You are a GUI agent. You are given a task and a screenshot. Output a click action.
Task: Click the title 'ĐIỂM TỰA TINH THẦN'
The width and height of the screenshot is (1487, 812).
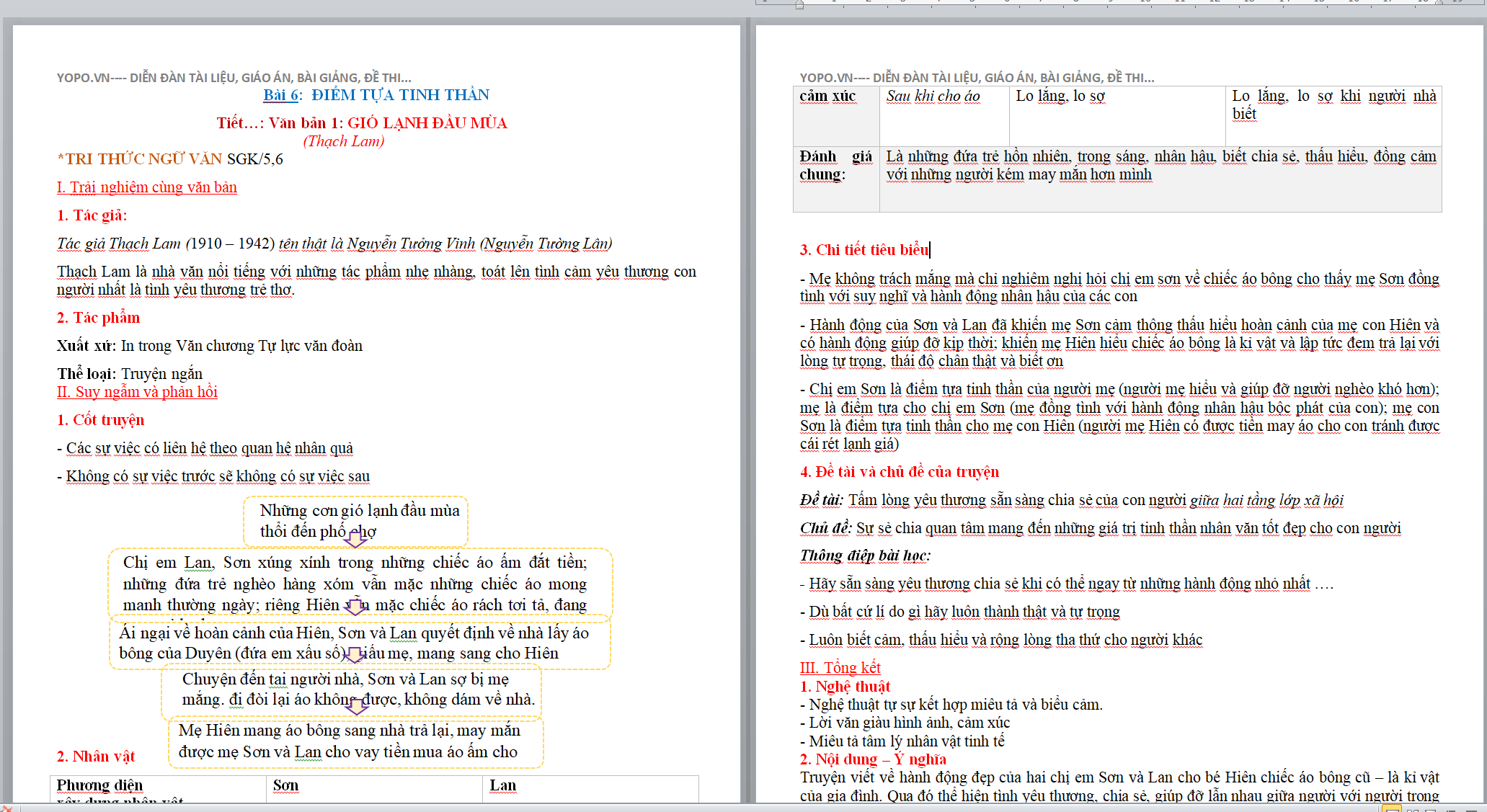[400, 95]
